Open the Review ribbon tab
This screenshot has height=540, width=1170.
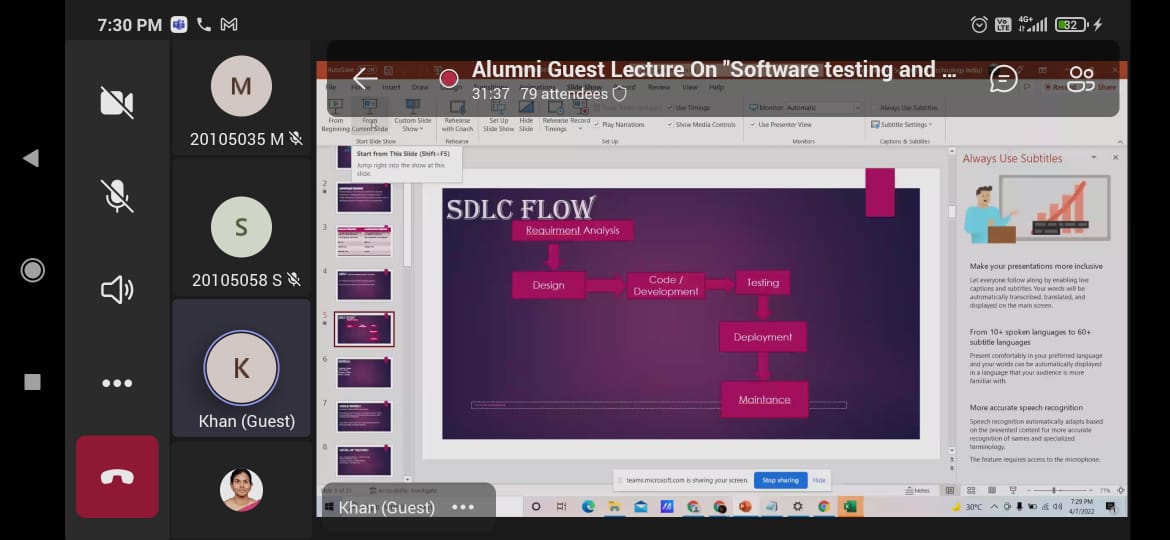coord(659,87)
